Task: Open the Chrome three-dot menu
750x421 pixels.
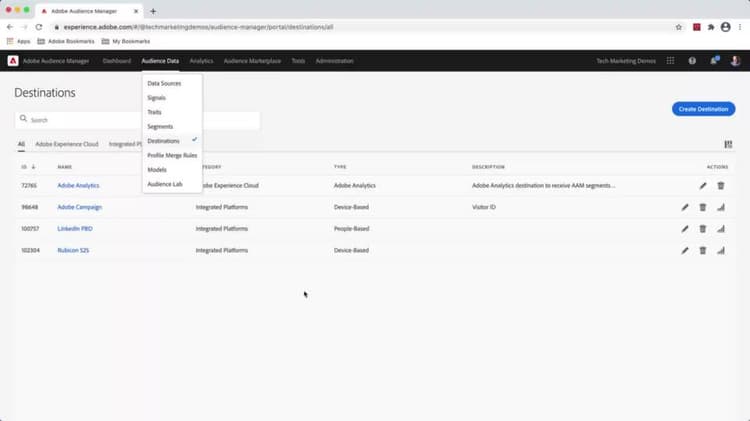Action: tap(740, 27)
